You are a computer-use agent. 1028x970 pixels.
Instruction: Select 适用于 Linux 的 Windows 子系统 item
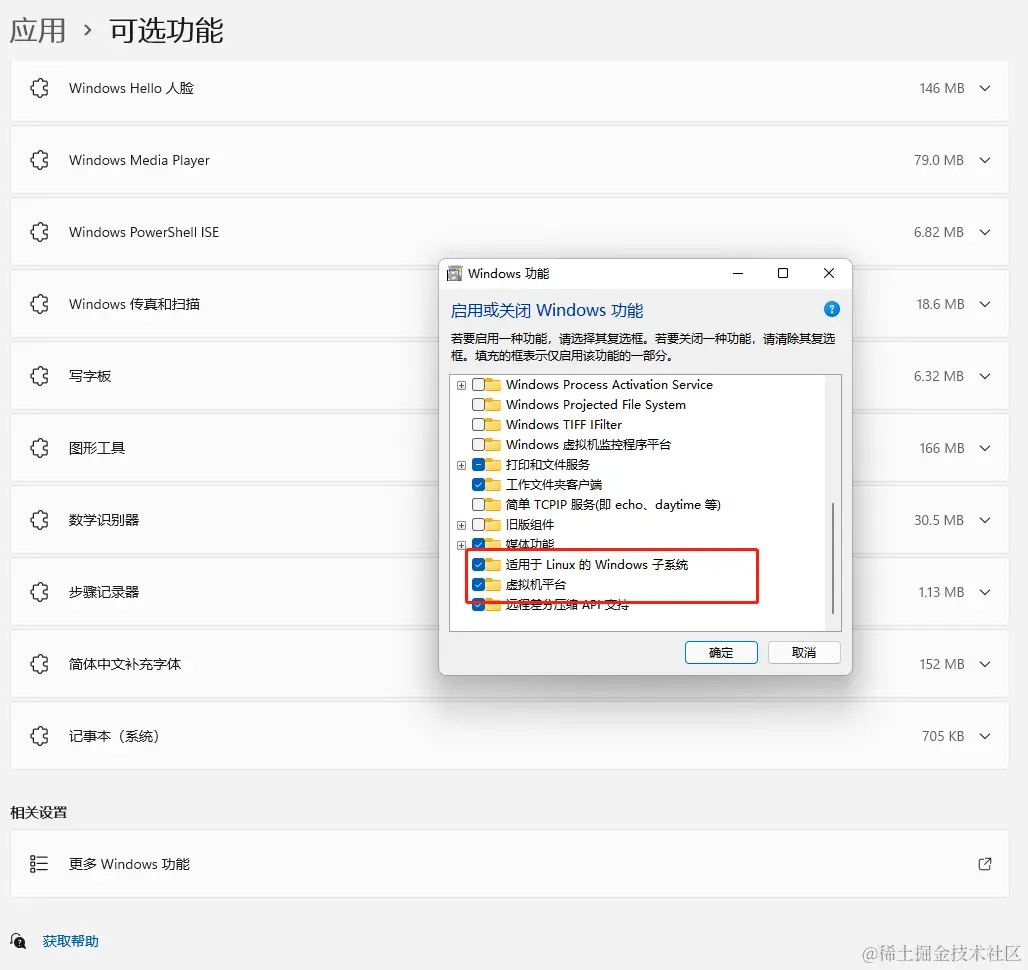click(597, 565)
